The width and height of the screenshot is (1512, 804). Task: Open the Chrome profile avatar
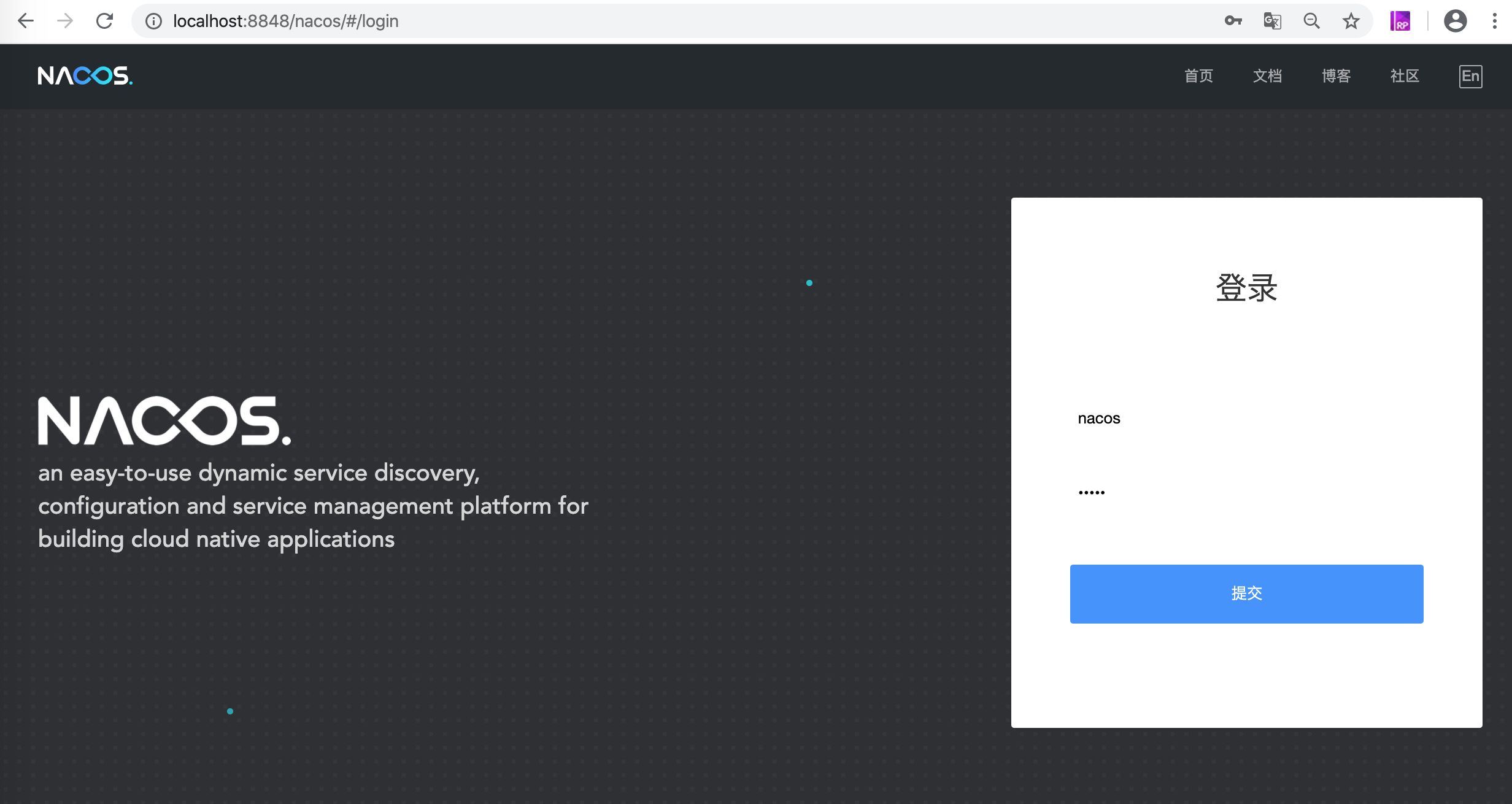click(1456, 21)
